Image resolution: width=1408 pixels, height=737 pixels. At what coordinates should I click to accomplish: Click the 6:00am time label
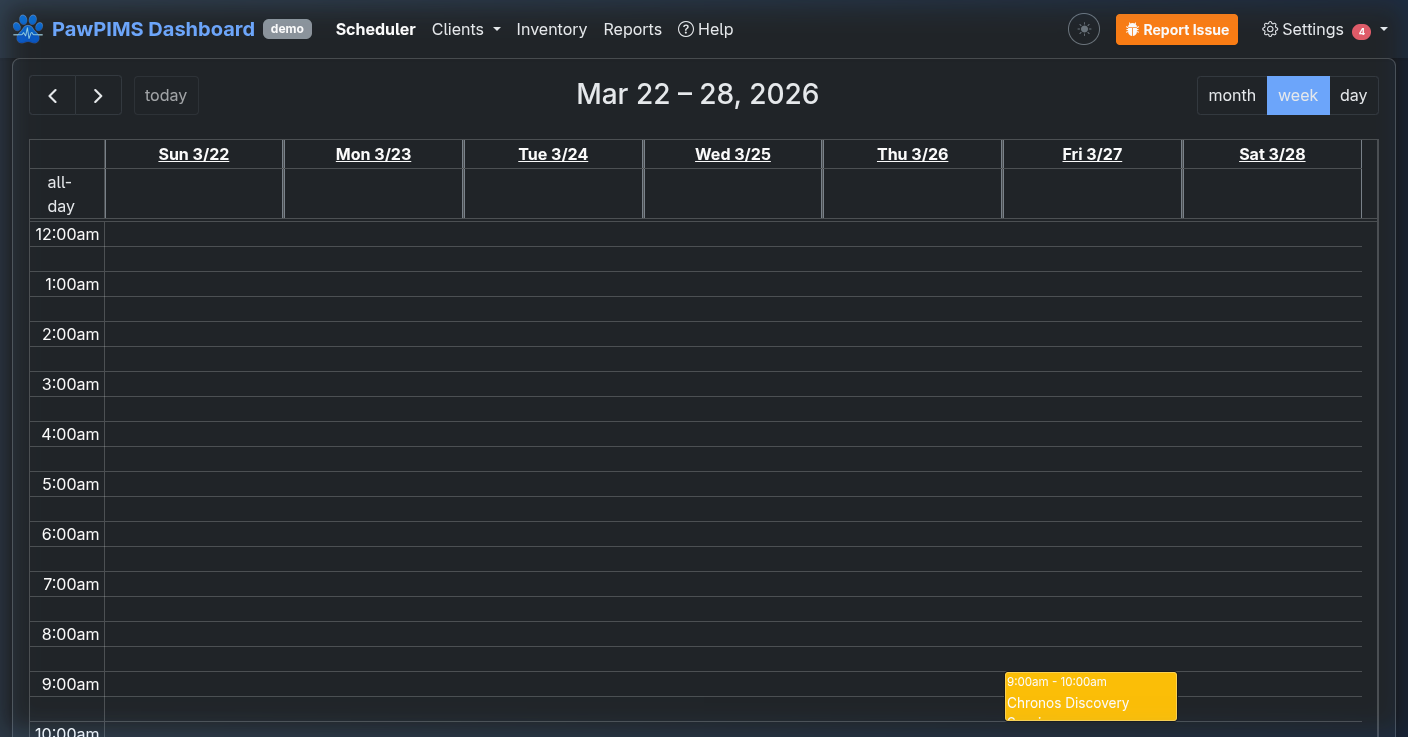tap(70, 534)
